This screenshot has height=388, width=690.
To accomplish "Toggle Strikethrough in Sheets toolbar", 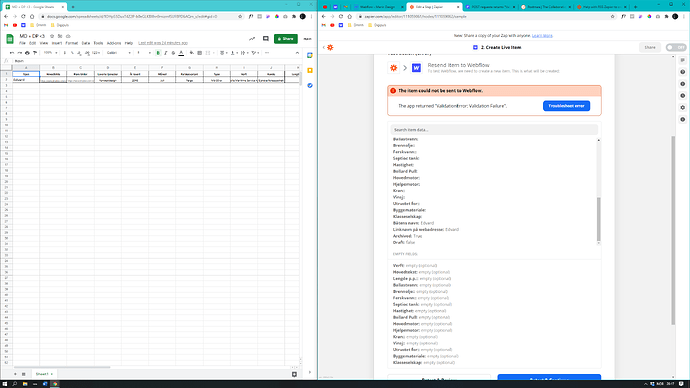I will click(x=173, y=53).
